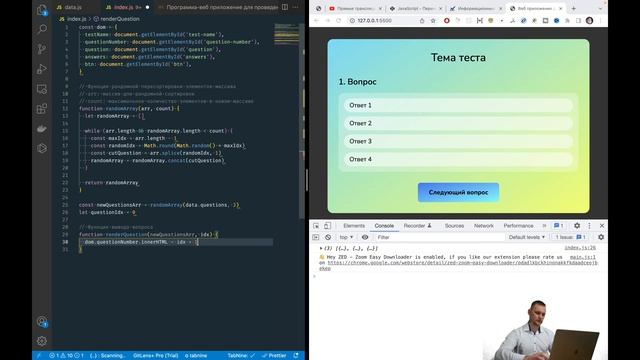Image resolution: width=640 pixels, height=360 pixels.
Task: Open a new browser tab
Action: pyautogui.click(x=573, y=8)
